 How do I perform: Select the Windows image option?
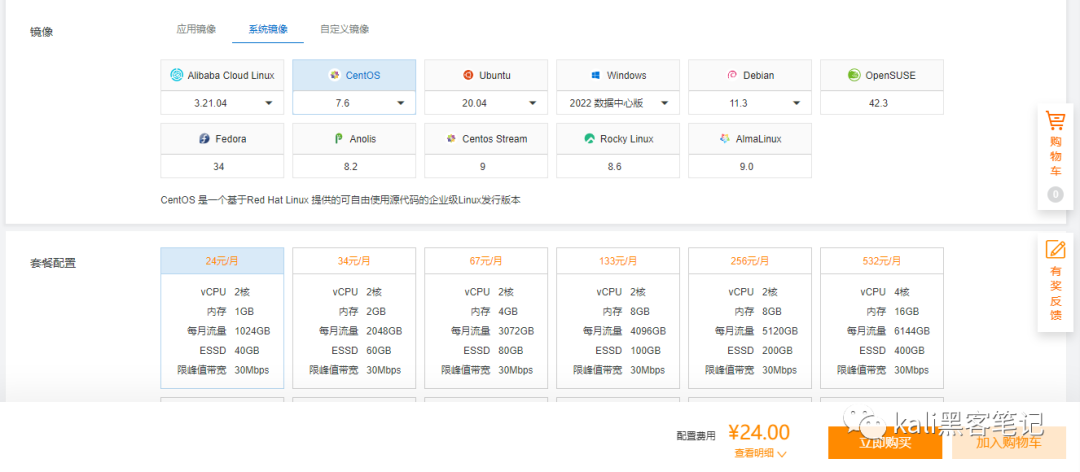[x=618, y=76]
